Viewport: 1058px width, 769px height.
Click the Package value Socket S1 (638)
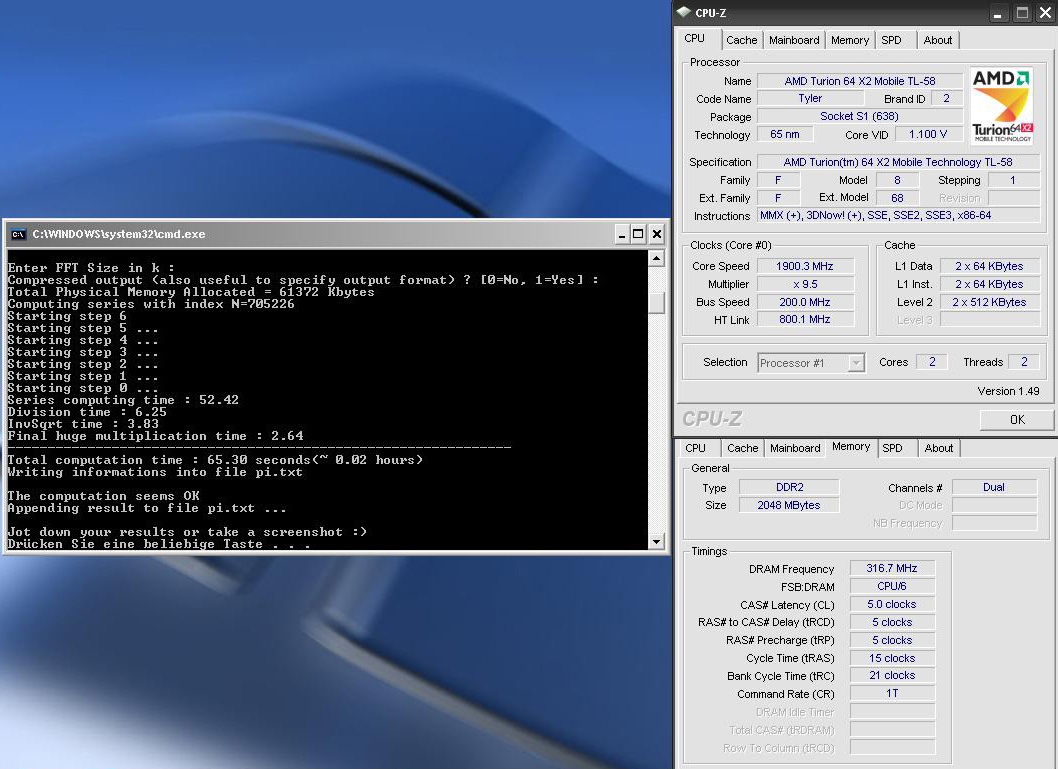coord(860,116)
